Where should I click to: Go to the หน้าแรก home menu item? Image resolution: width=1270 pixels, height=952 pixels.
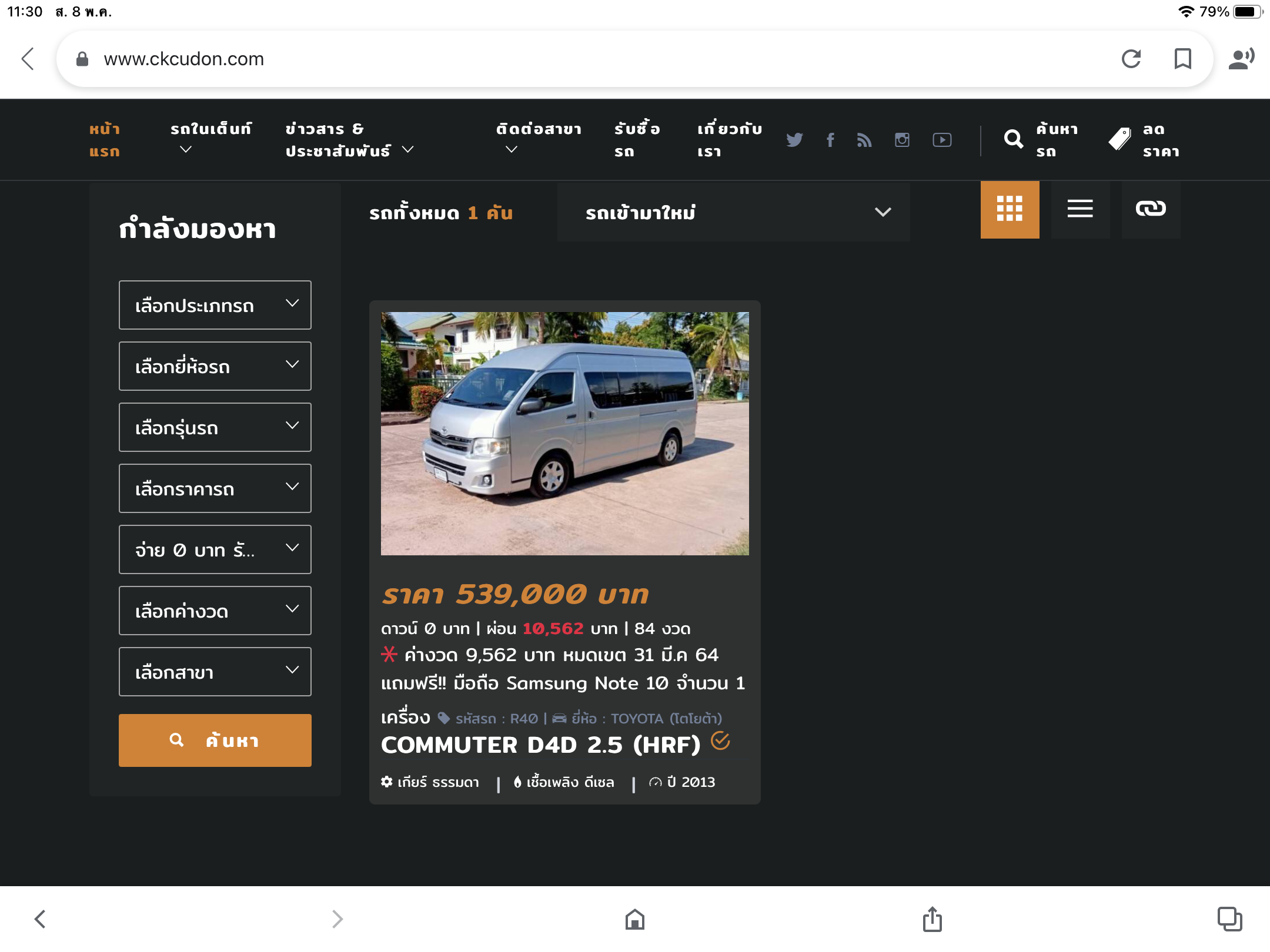click(105, 140)
